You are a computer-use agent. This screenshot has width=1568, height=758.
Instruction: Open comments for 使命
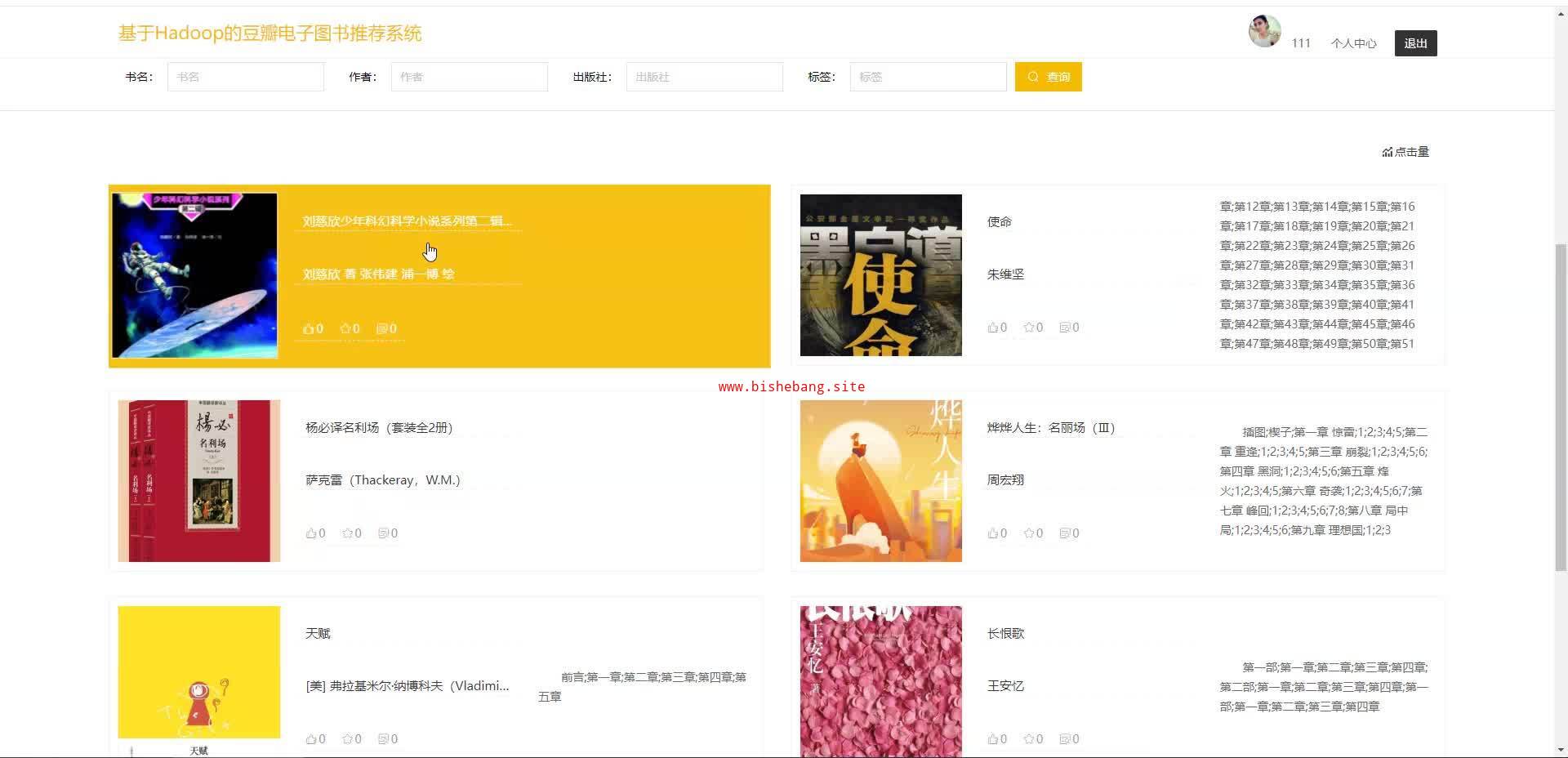pos(1069,328)
